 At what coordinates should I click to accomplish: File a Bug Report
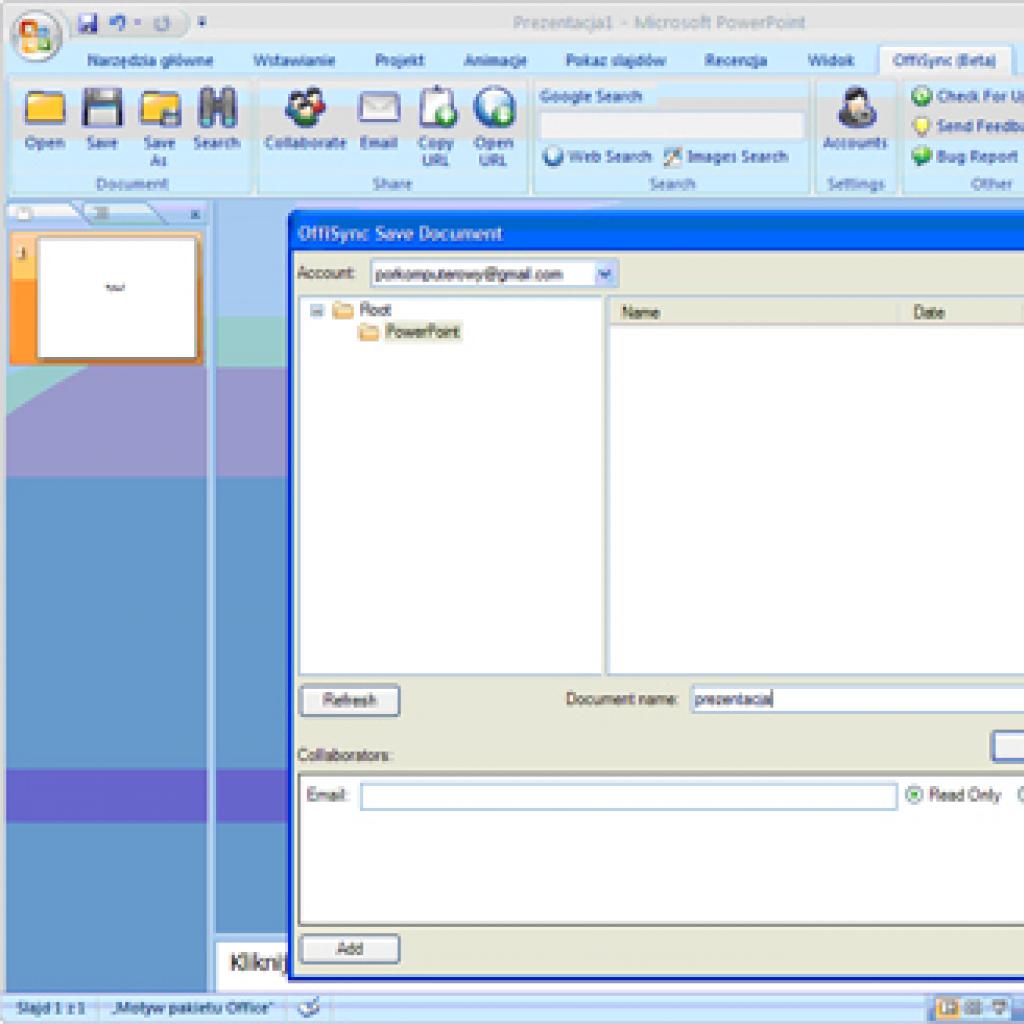coord(965,156)
